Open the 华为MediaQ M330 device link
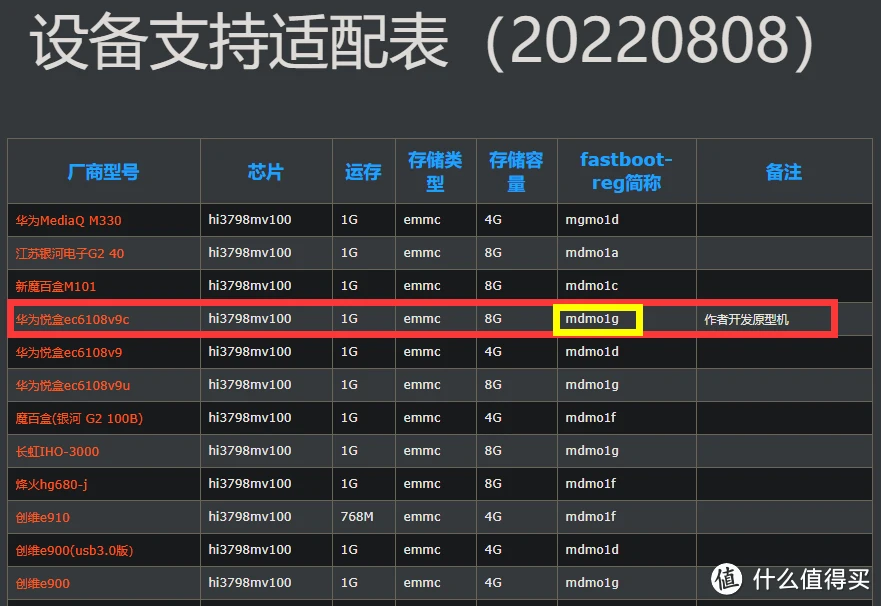The height and width of the screenshot is (606, 881). coord(69,221)
